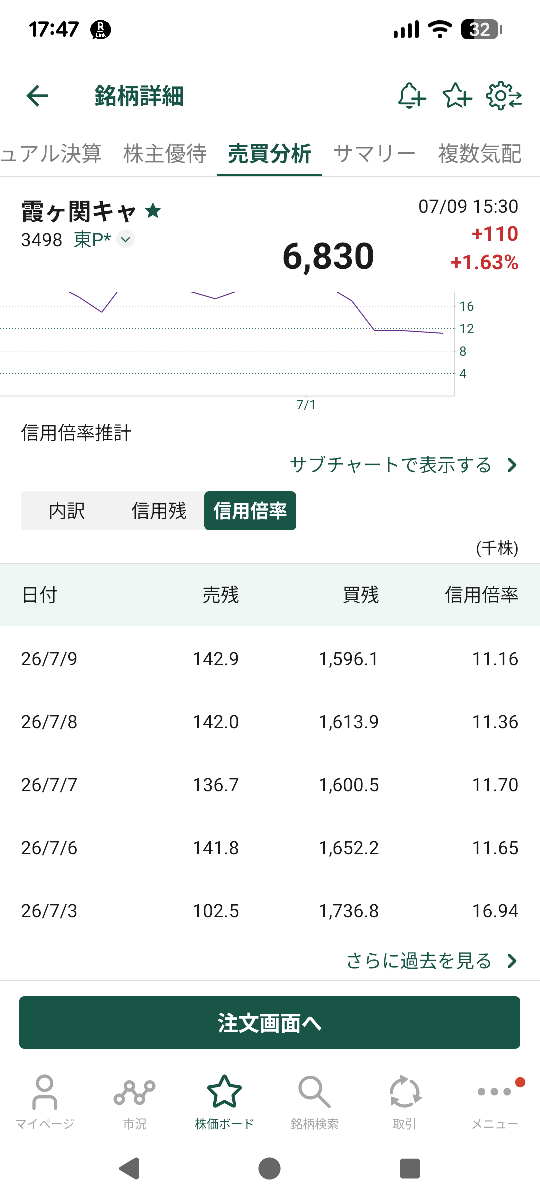The image size is (540, 1200).
Task: Select the 26/7/8 date row
Action: point(270,722)
